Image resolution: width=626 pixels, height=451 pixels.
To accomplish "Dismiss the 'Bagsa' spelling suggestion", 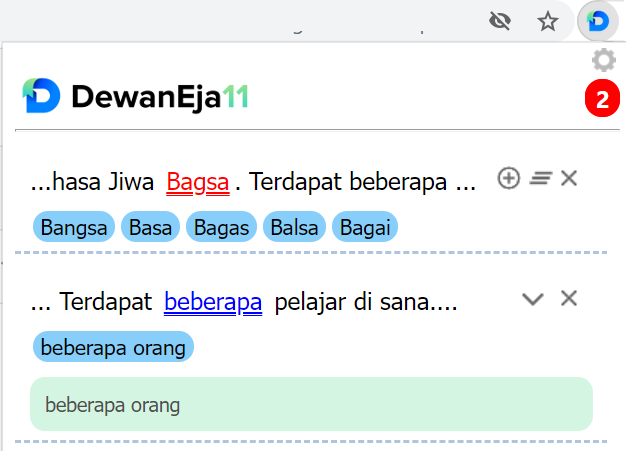I will pyautogui.click(x=569, y=179).
